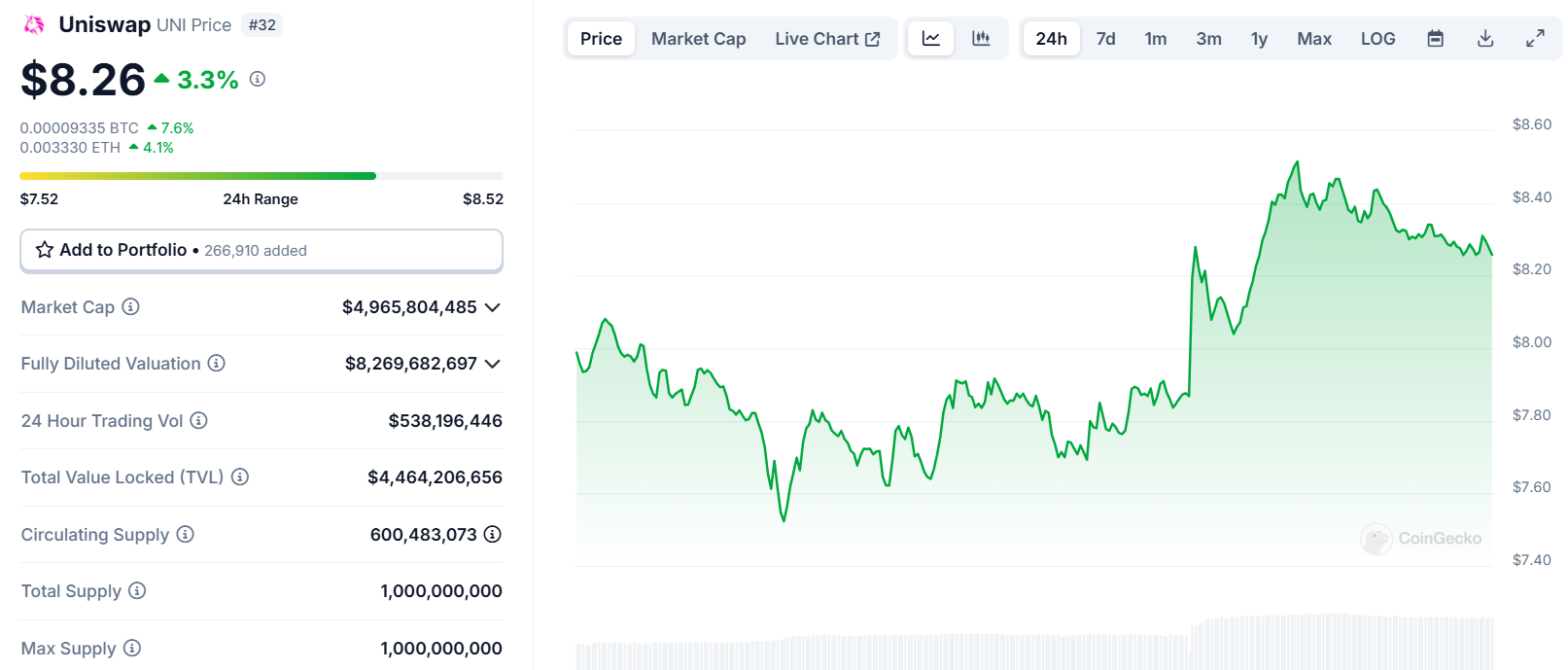Select the Market Cap chart tab
This screenshot has height=670, width=1568.
coord(699,39)
